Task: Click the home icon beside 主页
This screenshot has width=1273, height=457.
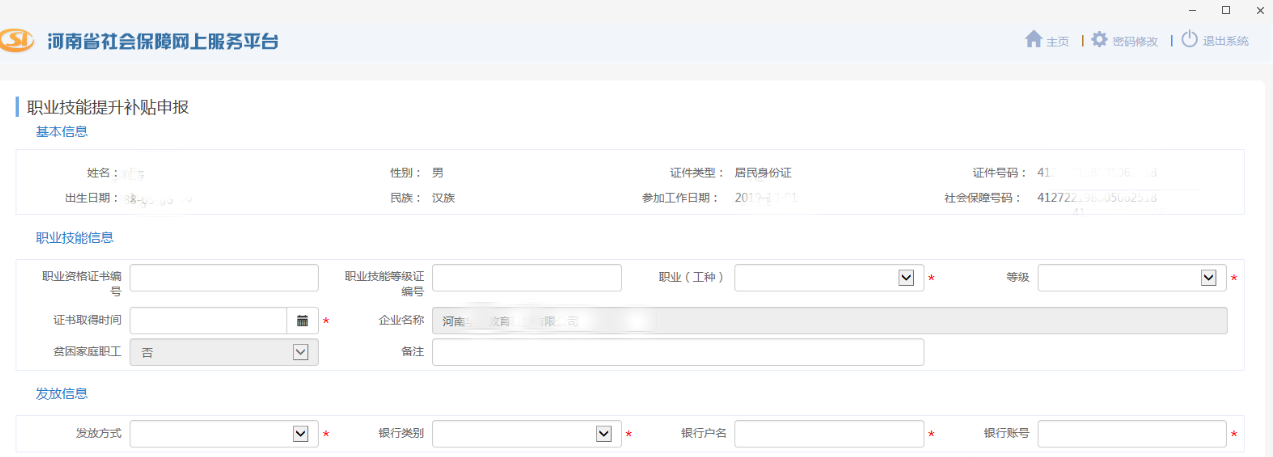Action: (x=1034, y=40)
